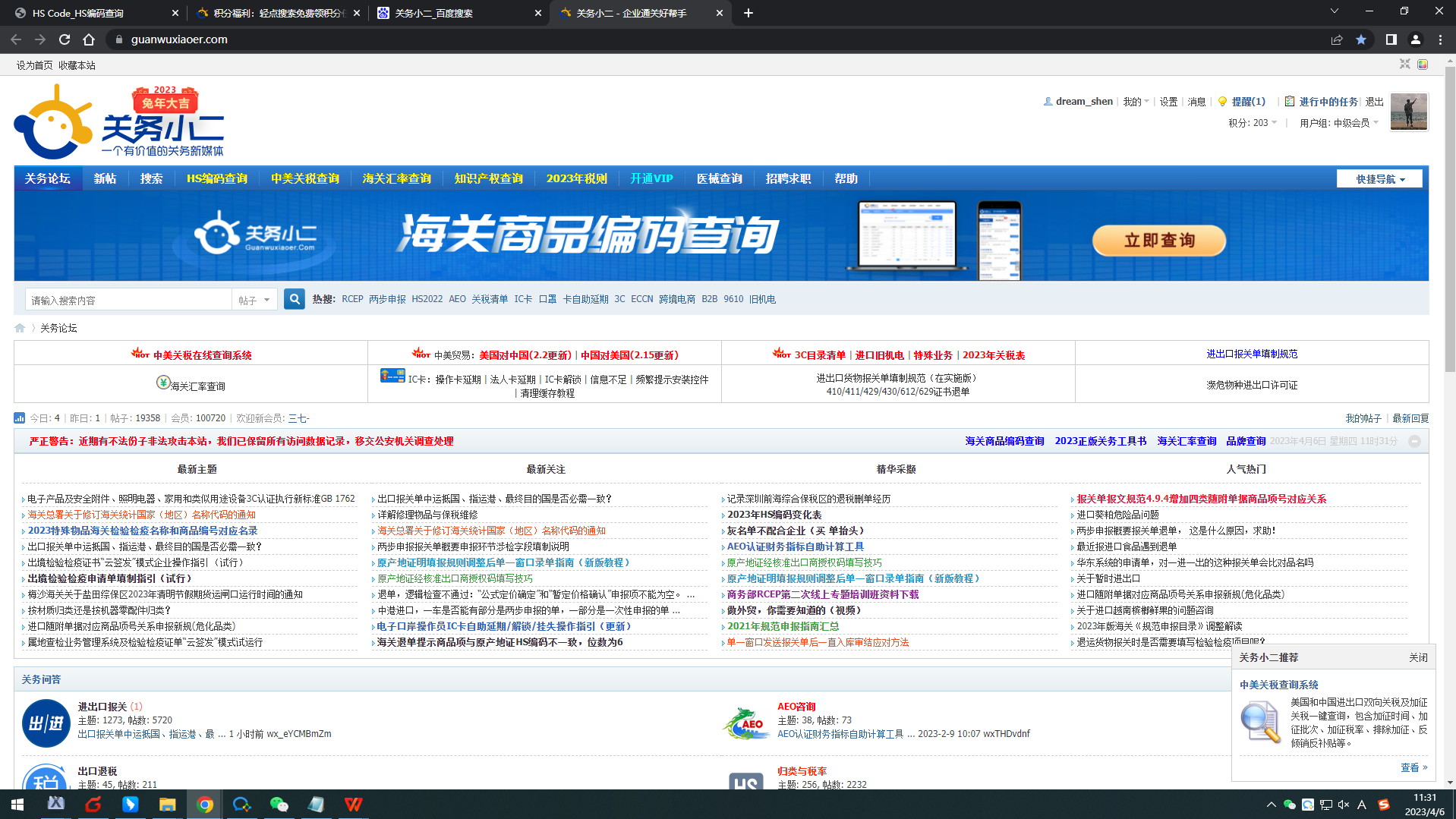Expand the 用户组: 中级会员 dropdown

pos(1339,123)
